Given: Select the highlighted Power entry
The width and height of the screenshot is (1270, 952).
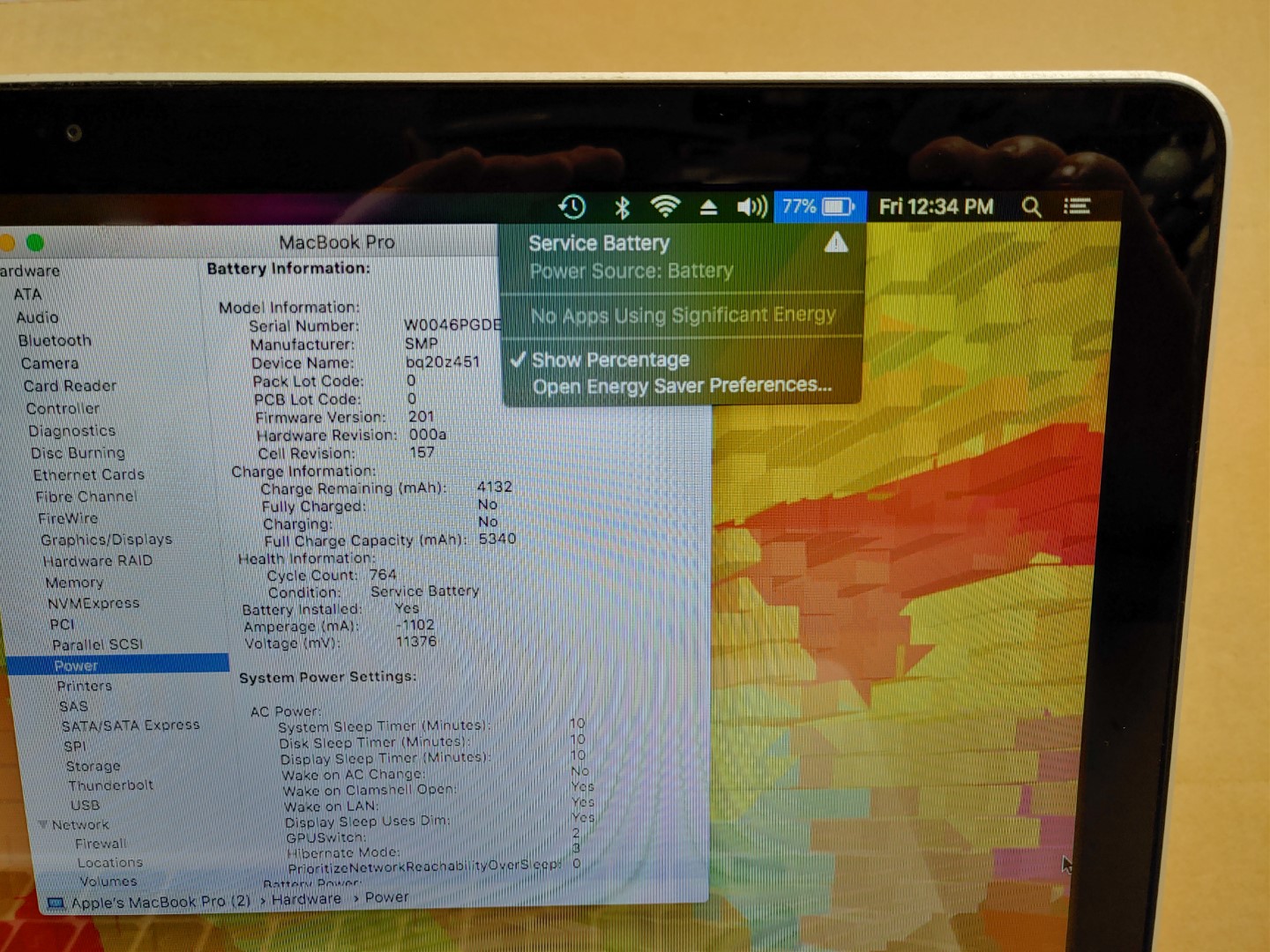Looking at the screenshot, I should tap(117, 665).
